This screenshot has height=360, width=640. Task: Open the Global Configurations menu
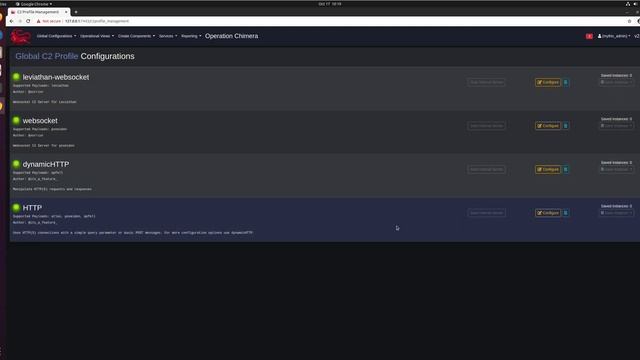pyautogui.click(x=56, y=36)
